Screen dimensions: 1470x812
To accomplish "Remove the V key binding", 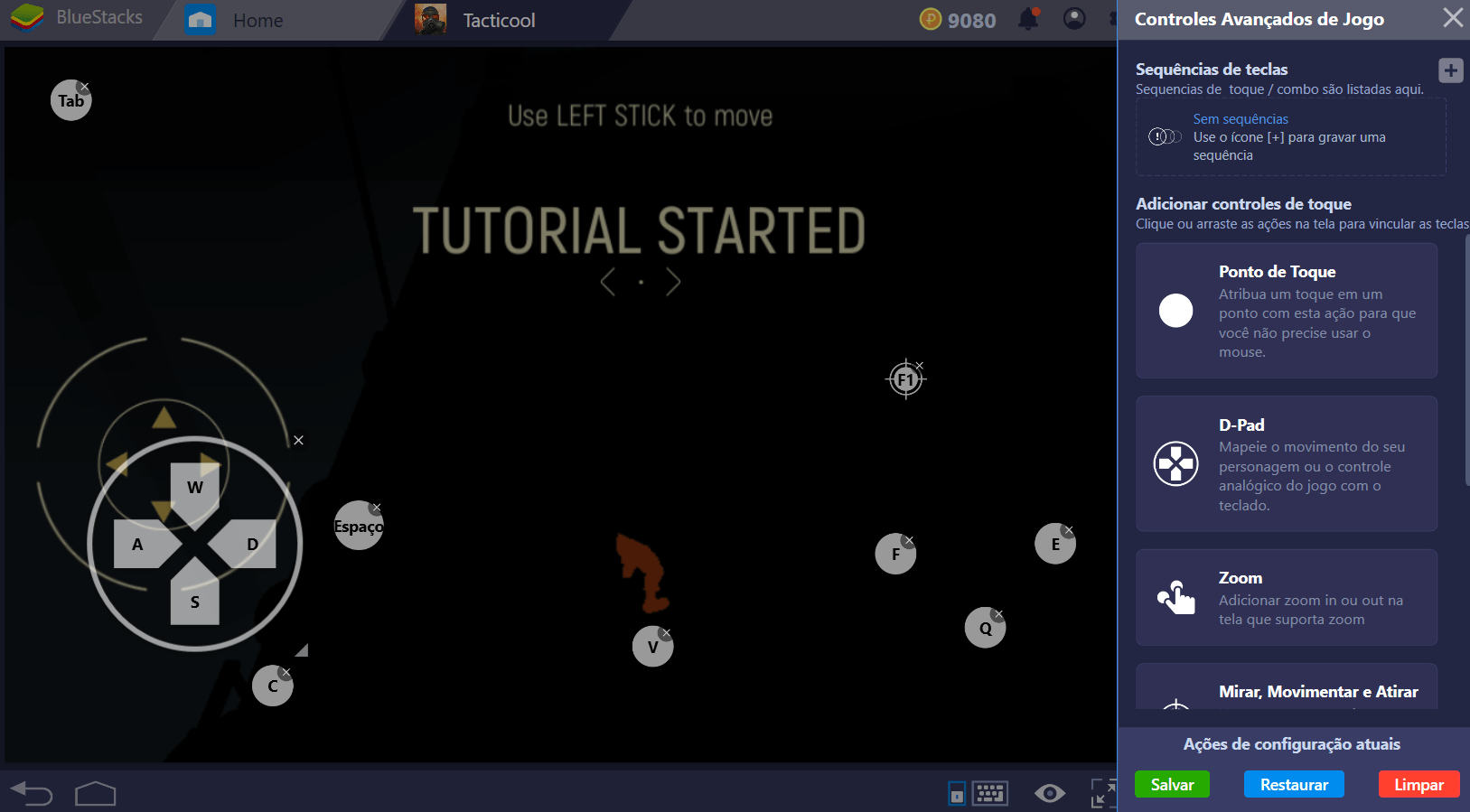I will coord(666,633).
